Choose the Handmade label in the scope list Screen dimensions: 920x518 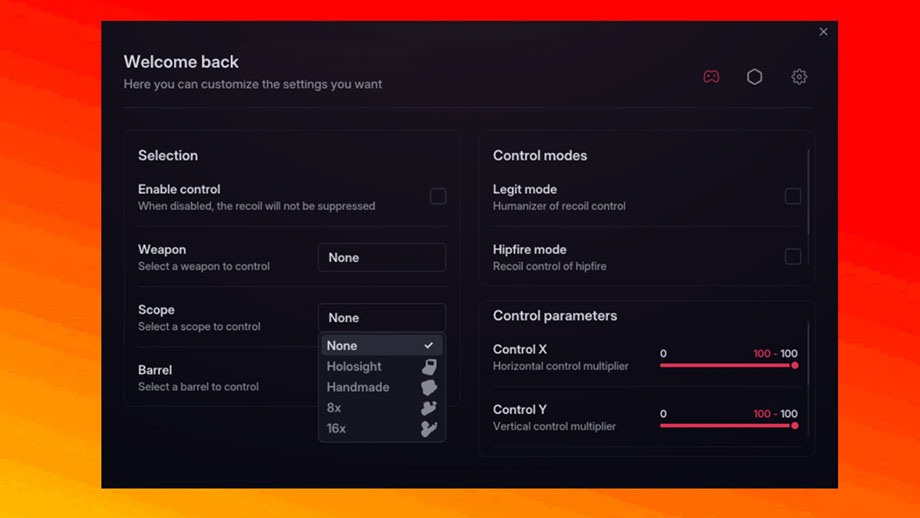click(x=358, y=387)
